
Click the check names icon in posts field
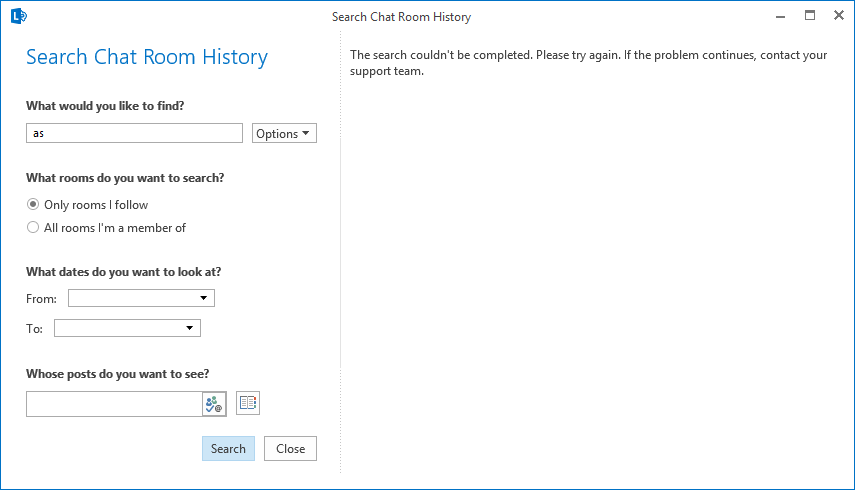214,404
